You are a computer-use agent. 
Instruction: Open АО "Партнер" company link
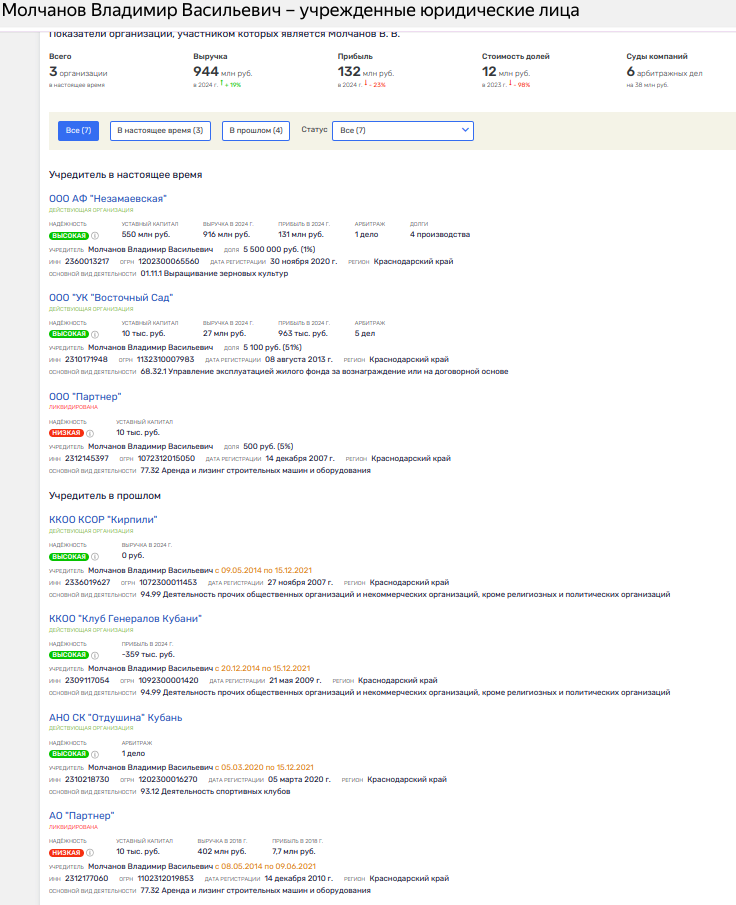point(82,816)
